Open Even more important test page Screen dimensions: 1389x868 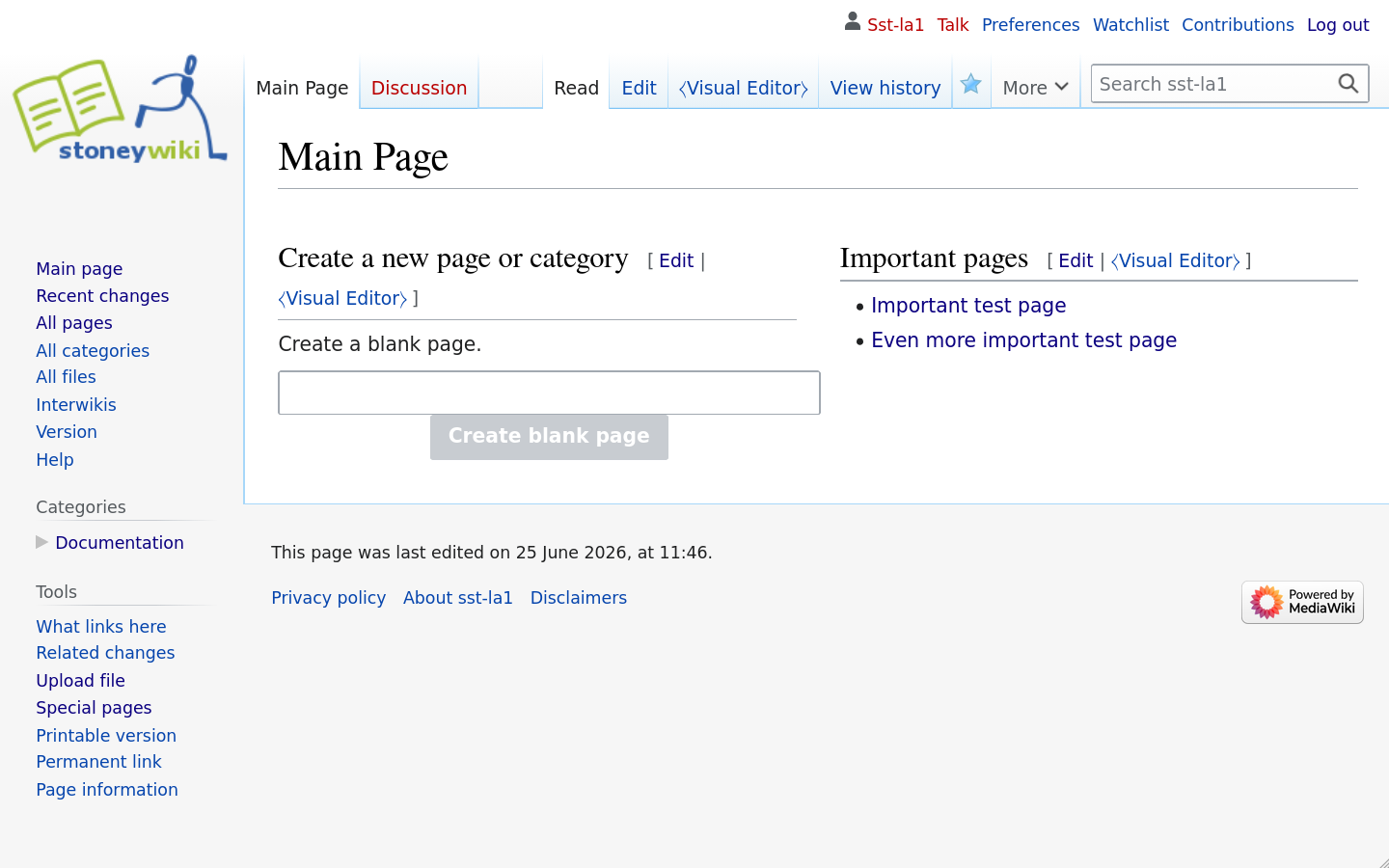[1023, 340]
